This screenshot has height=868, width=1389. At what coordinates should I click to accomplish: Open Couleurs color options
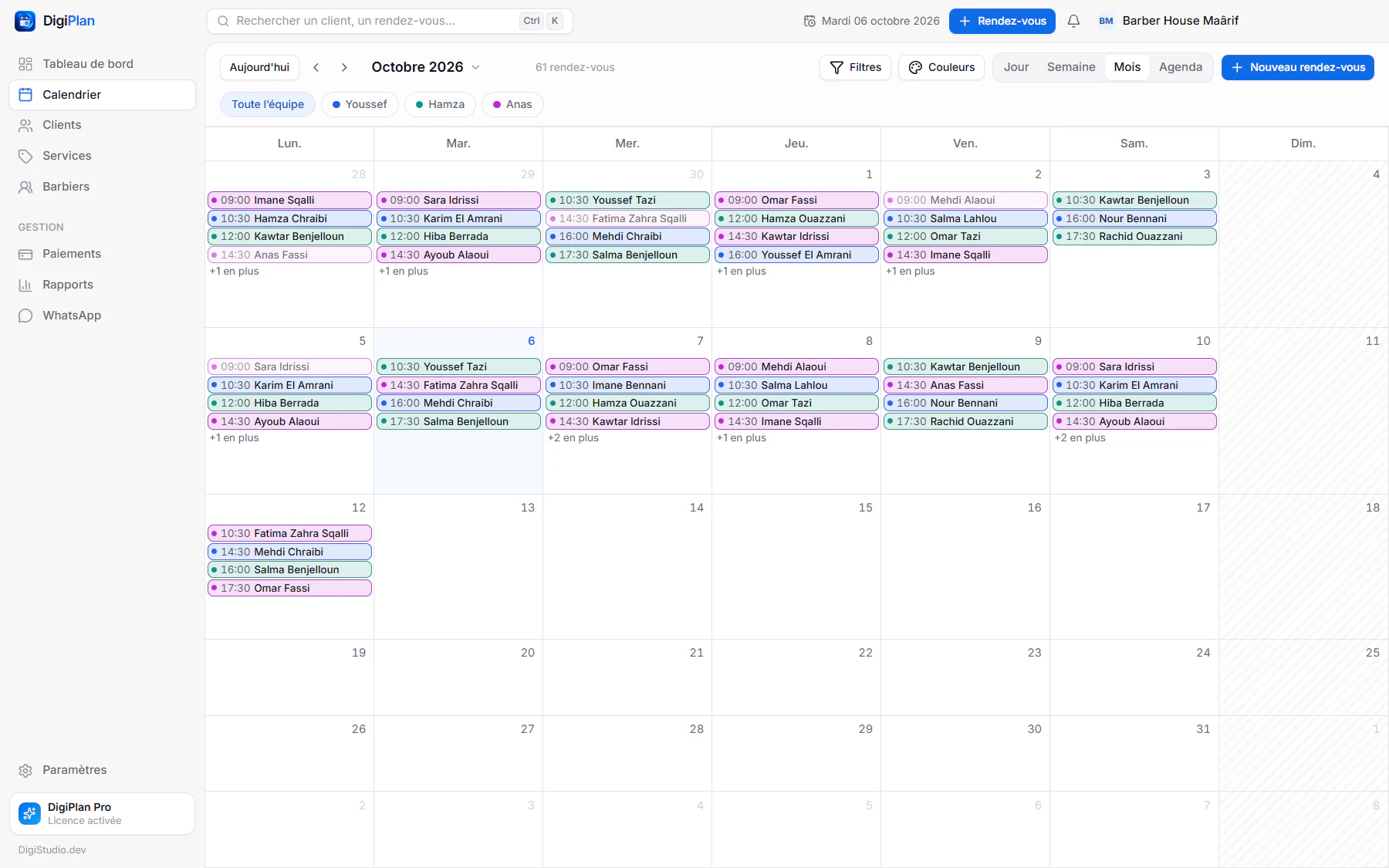point(941,67)
